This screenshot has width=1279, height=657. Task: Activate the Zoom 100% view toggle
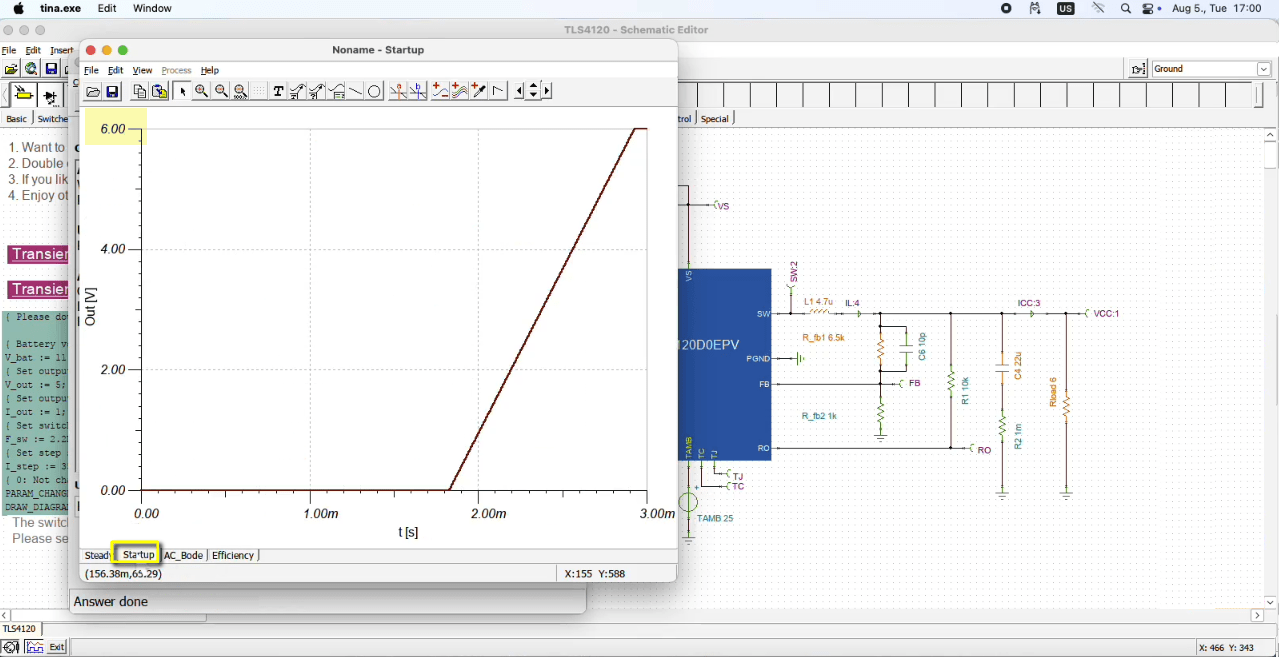240,91
